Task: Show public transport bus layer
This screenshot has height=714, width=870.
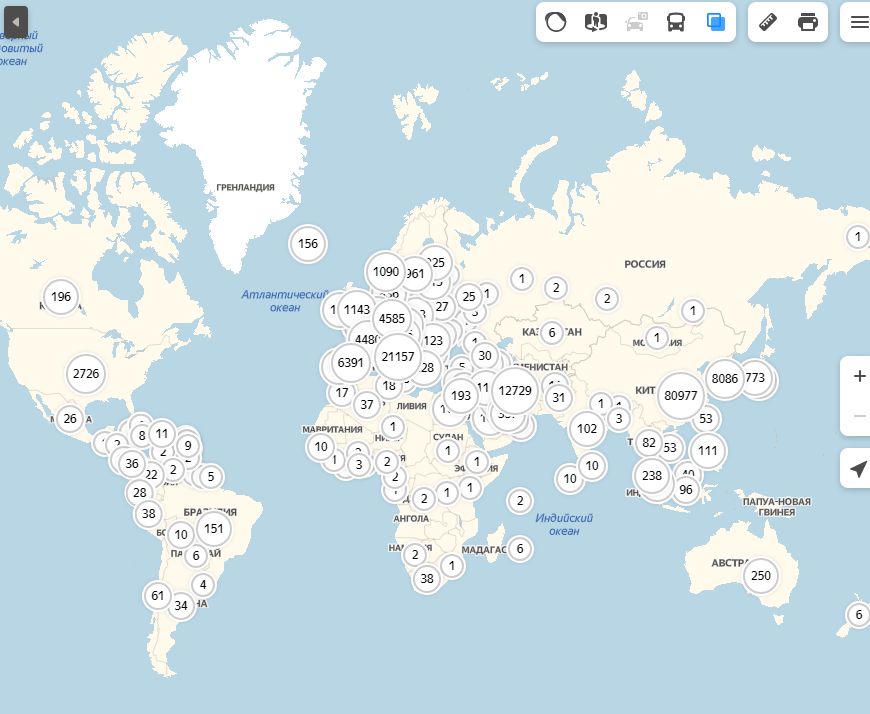Action: (x=677, y=22)
